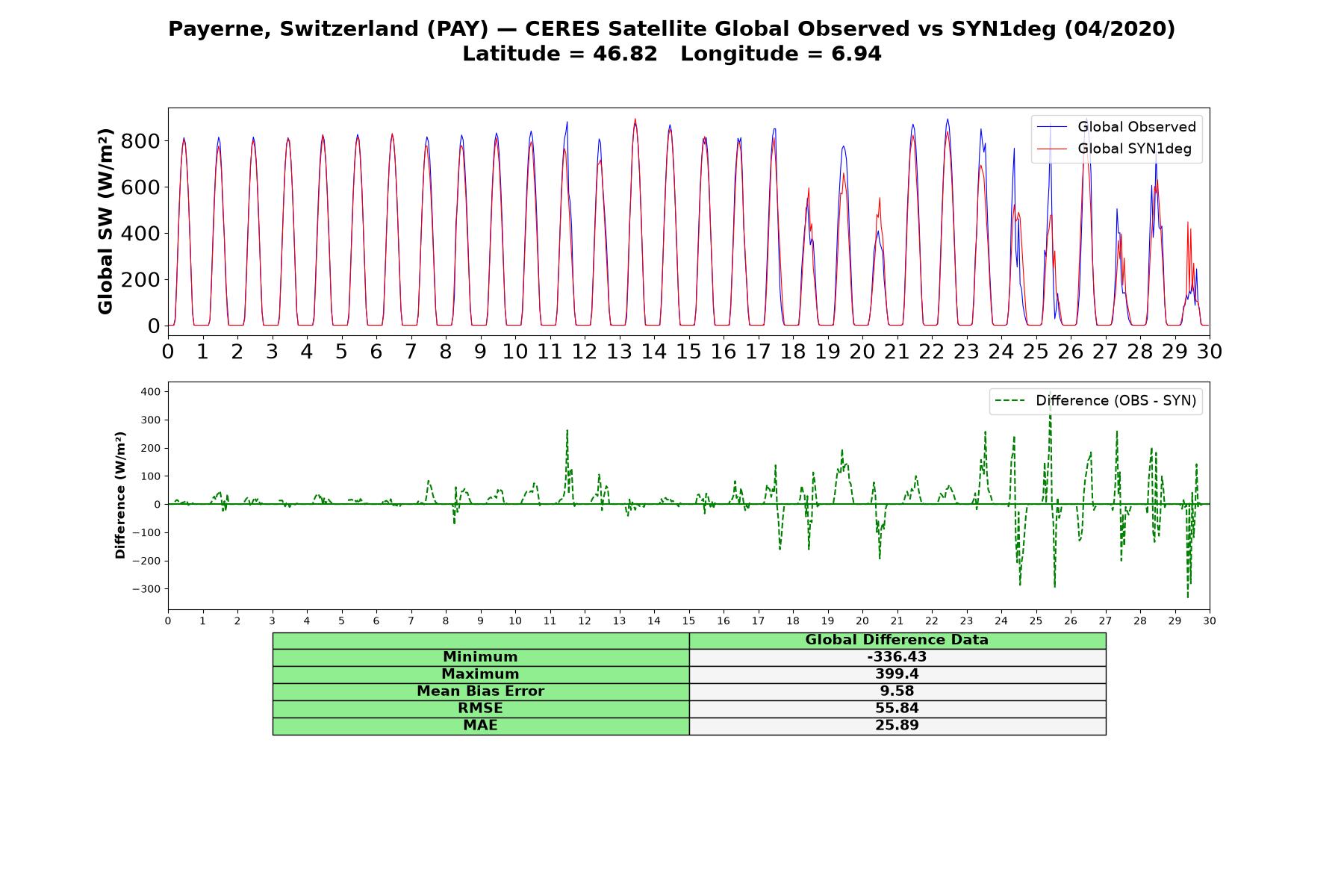Screen dimensions: 1344x896
Task: Click the day 29 tick on lower chart
Action: tap(1175, 621)
